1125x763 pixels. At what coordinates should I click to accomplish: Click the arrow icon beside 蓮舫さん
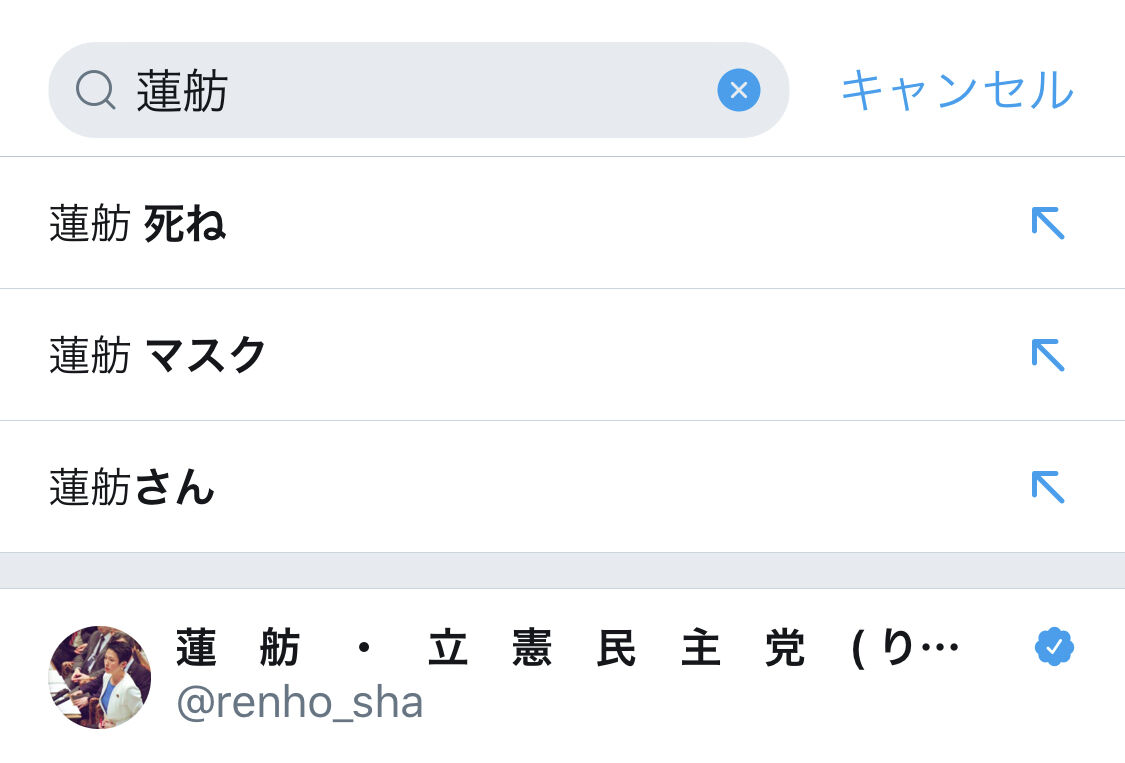(x=1047, y=487)
